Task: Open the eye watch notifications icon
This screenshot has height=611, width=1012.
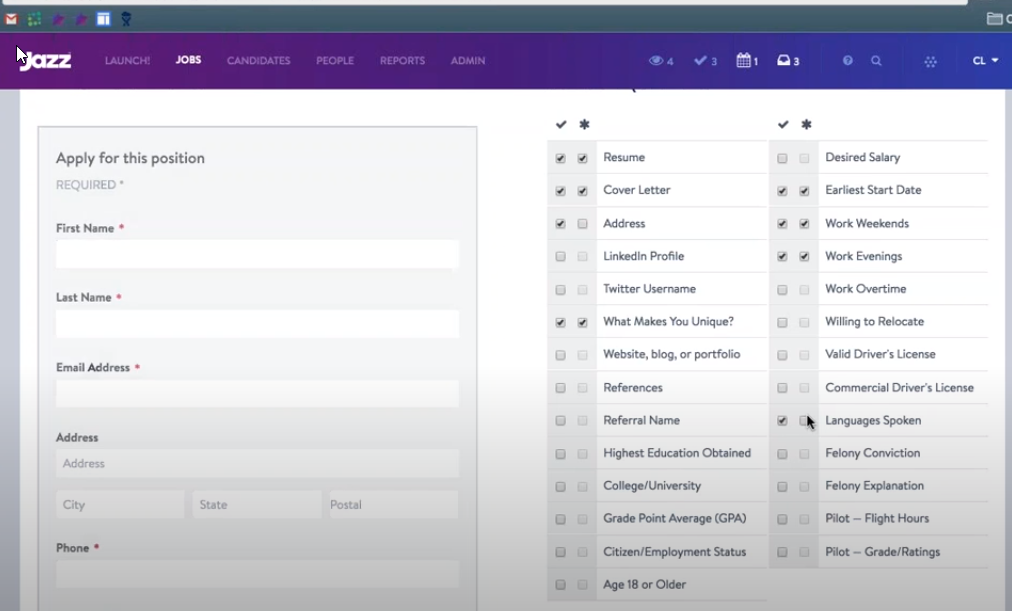Action: tap(656, 61)
